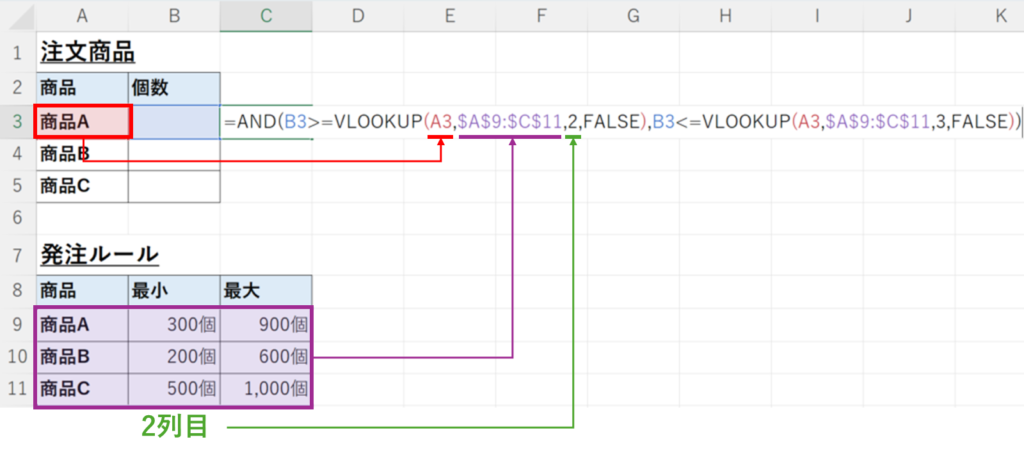Select row 2 header

click(x=18, y=88)
